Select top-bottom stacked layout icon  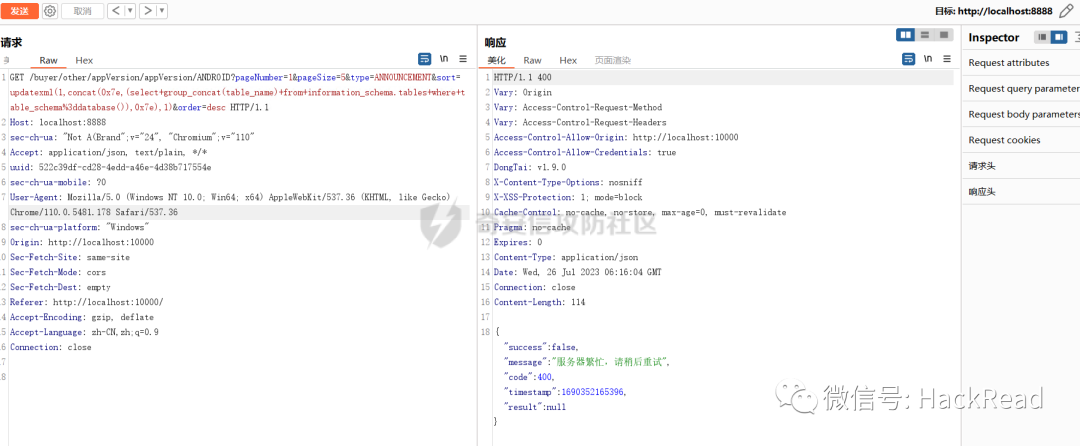tap(924, 34)
